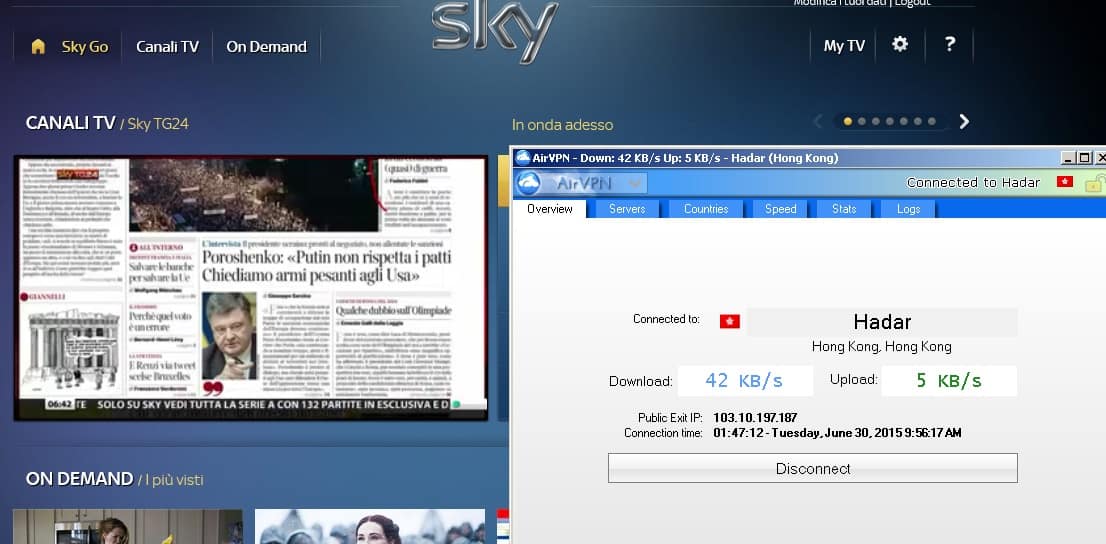Open the On Demand menu
The image size is (1106, 544).
tap(267, 47)
